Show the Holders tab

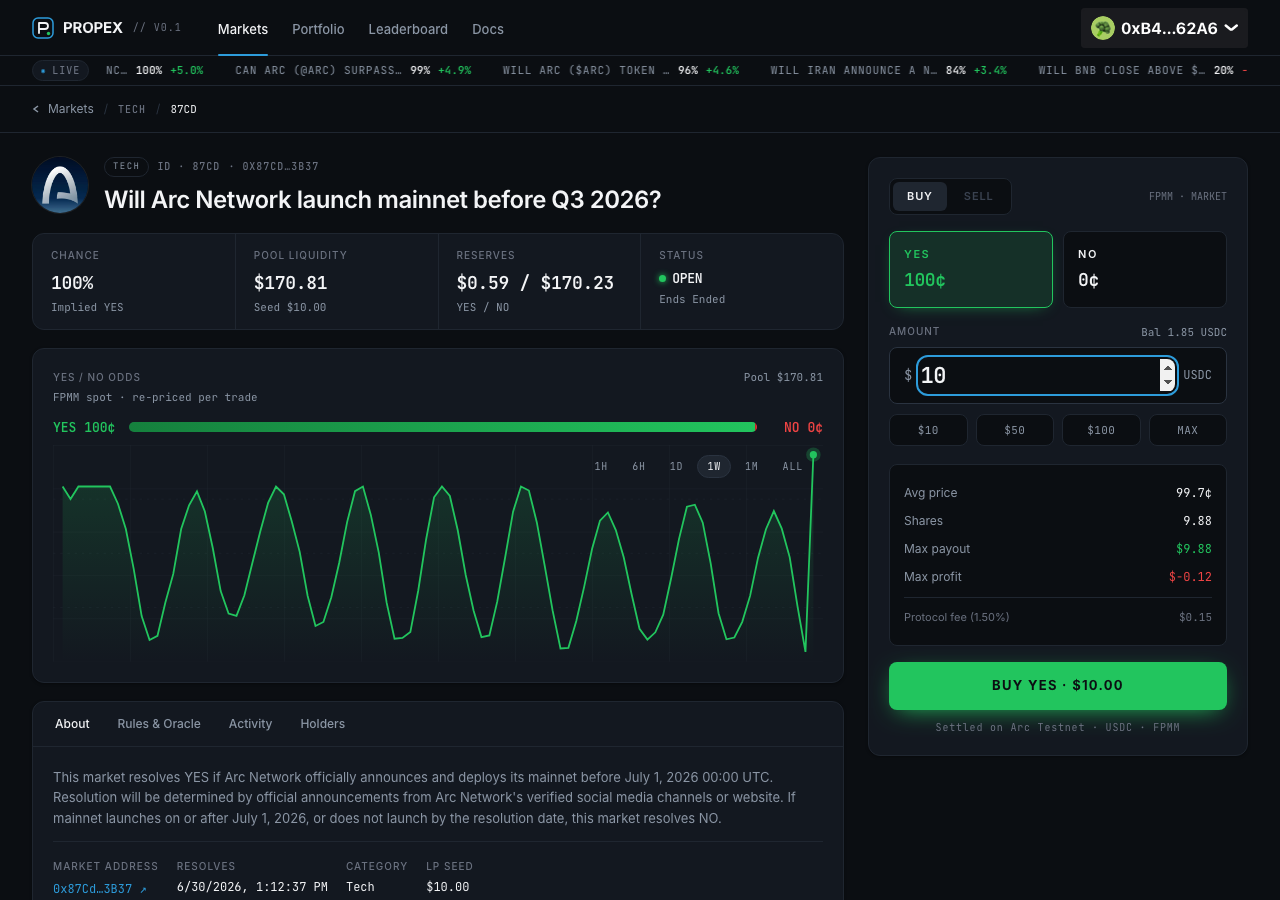323,724
